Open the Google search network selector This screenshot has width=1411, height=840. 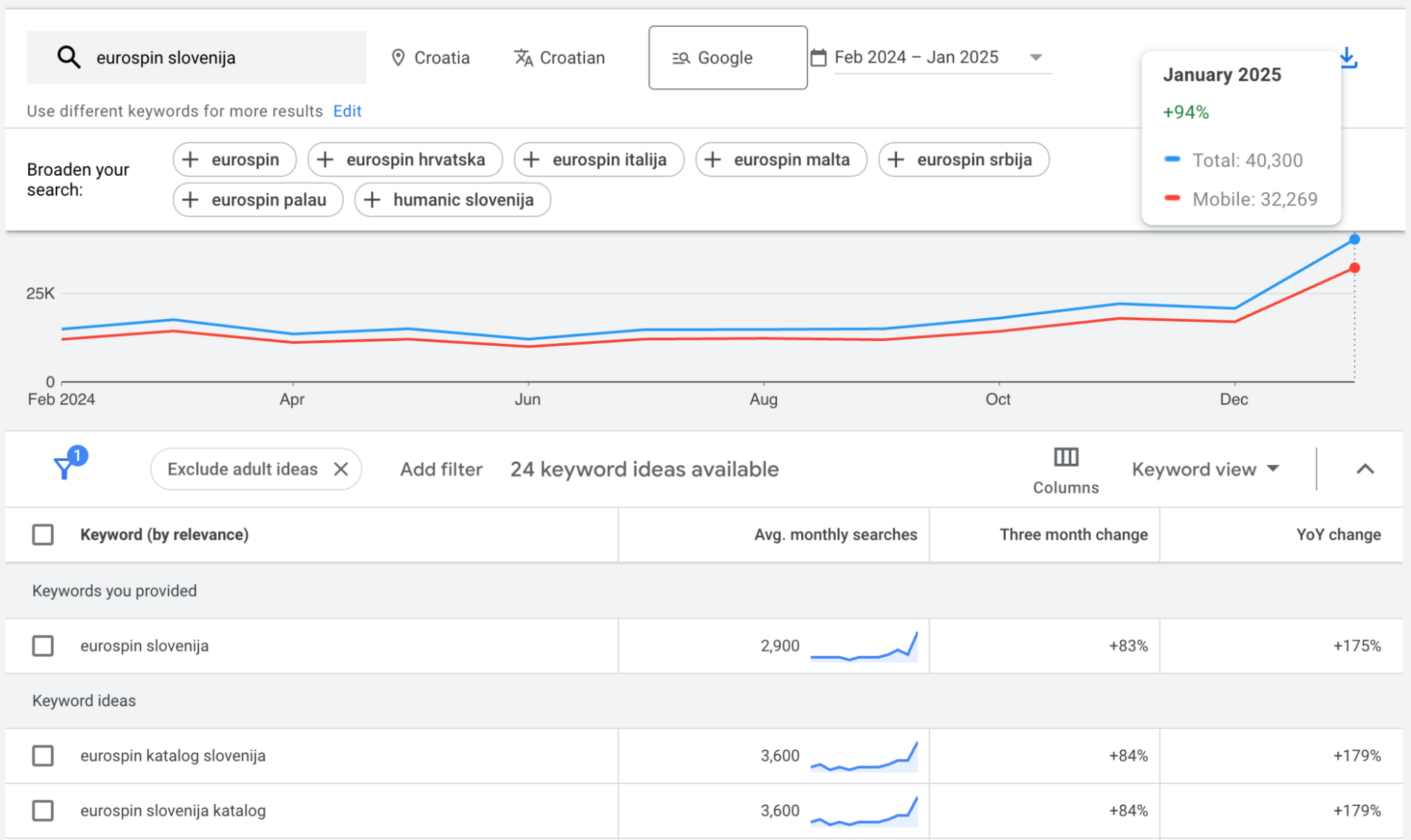[728, 58]
